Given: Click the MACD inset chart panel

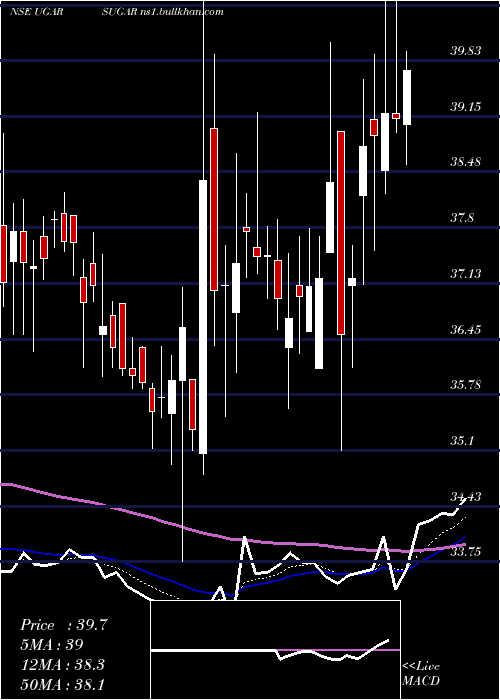Looking at the screenshot, I should click(x=275, y=650).
